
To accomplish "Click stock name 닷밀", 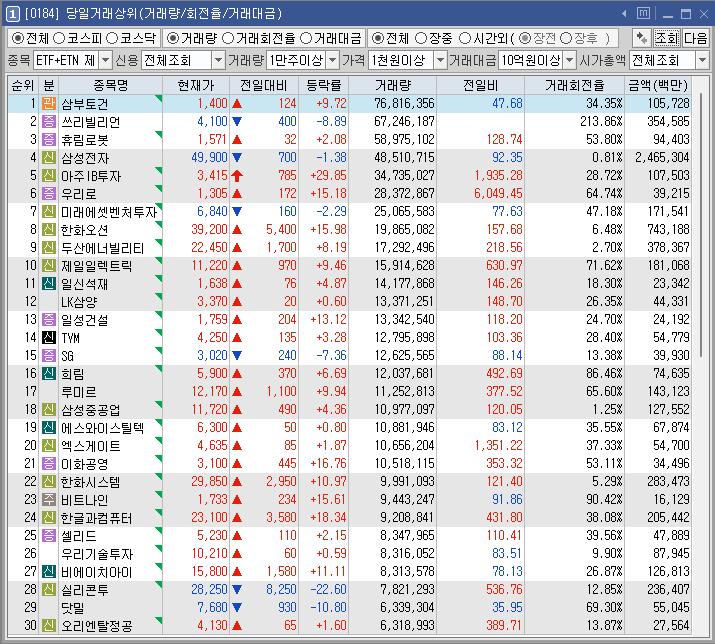I will (73, 608).
